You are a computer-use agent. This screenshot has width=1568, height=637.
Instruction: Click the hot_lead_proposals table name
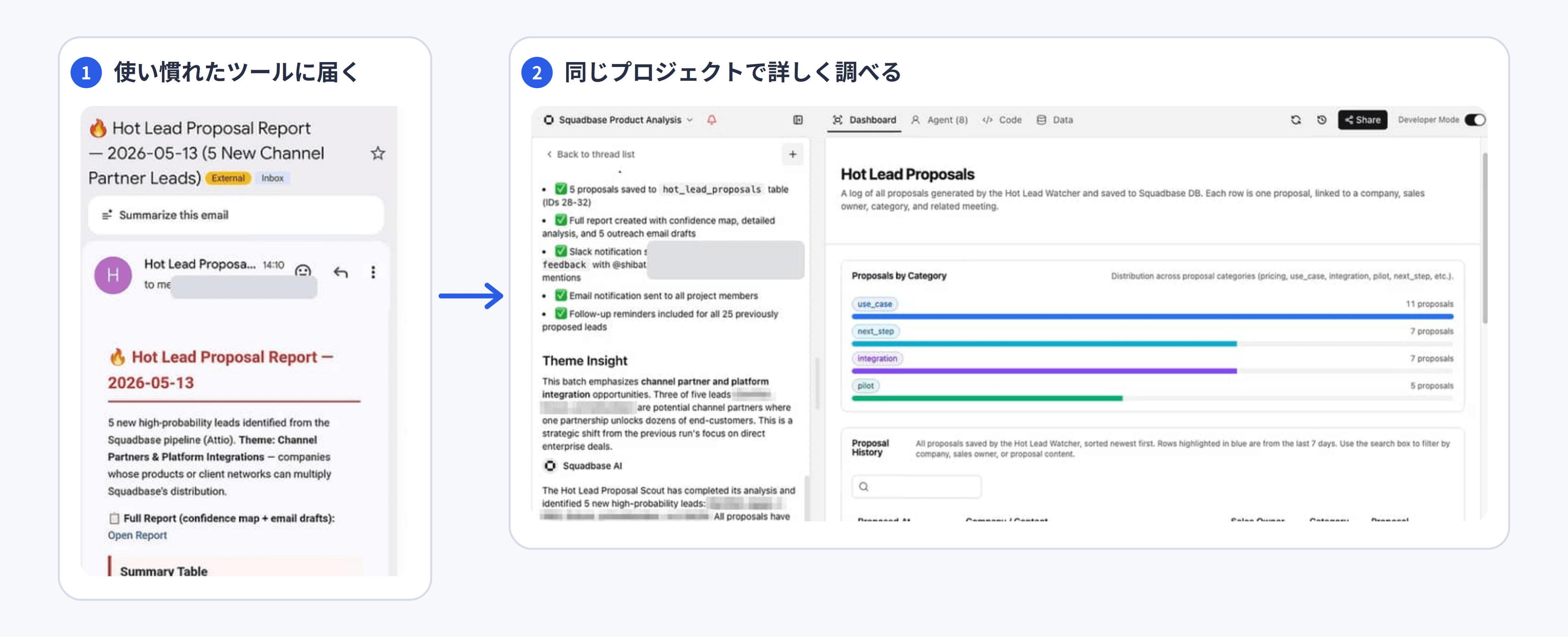pyautogui.click(x=711, y=189)
